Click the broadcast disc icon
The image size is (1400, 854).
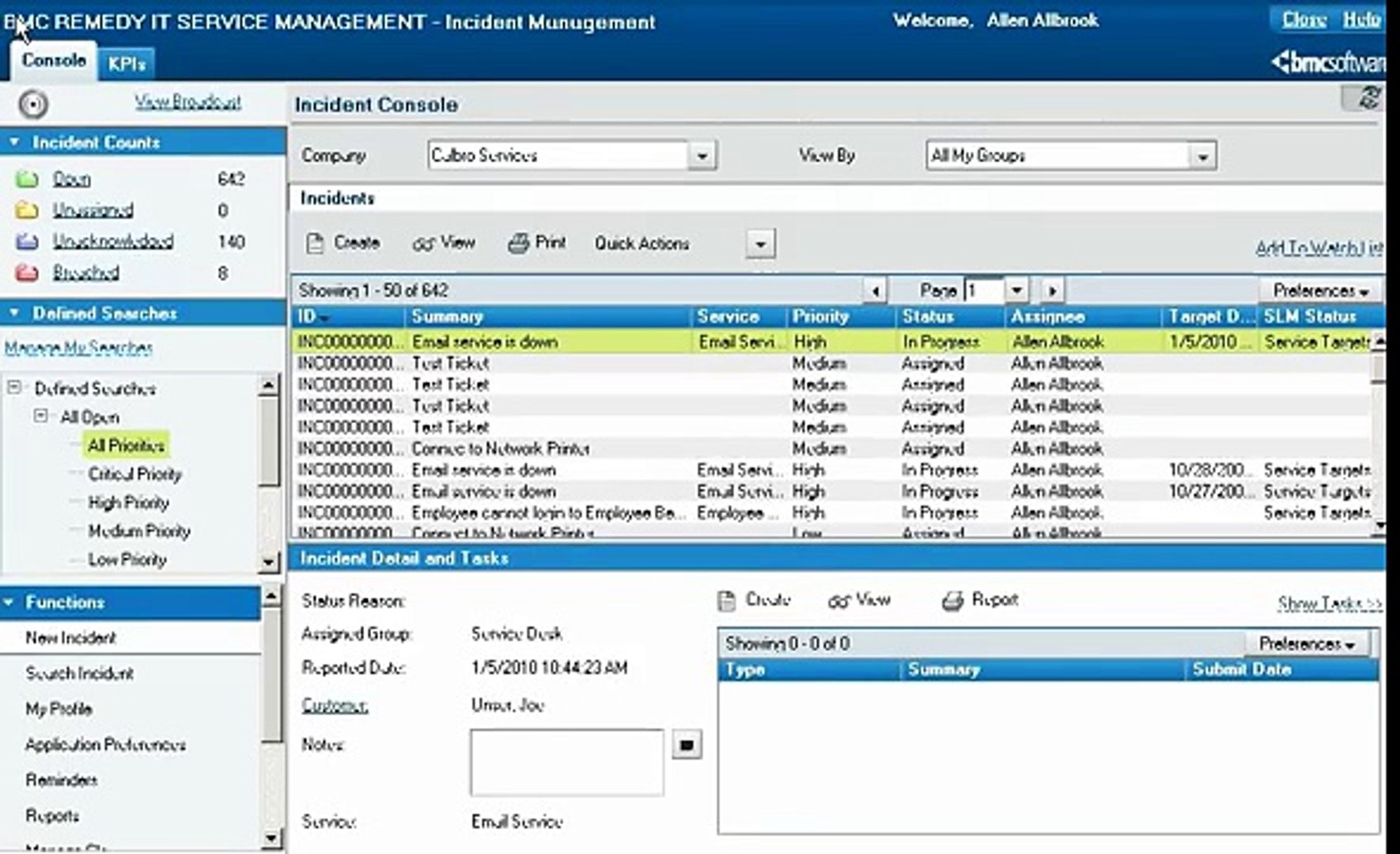tap(33, 104)
